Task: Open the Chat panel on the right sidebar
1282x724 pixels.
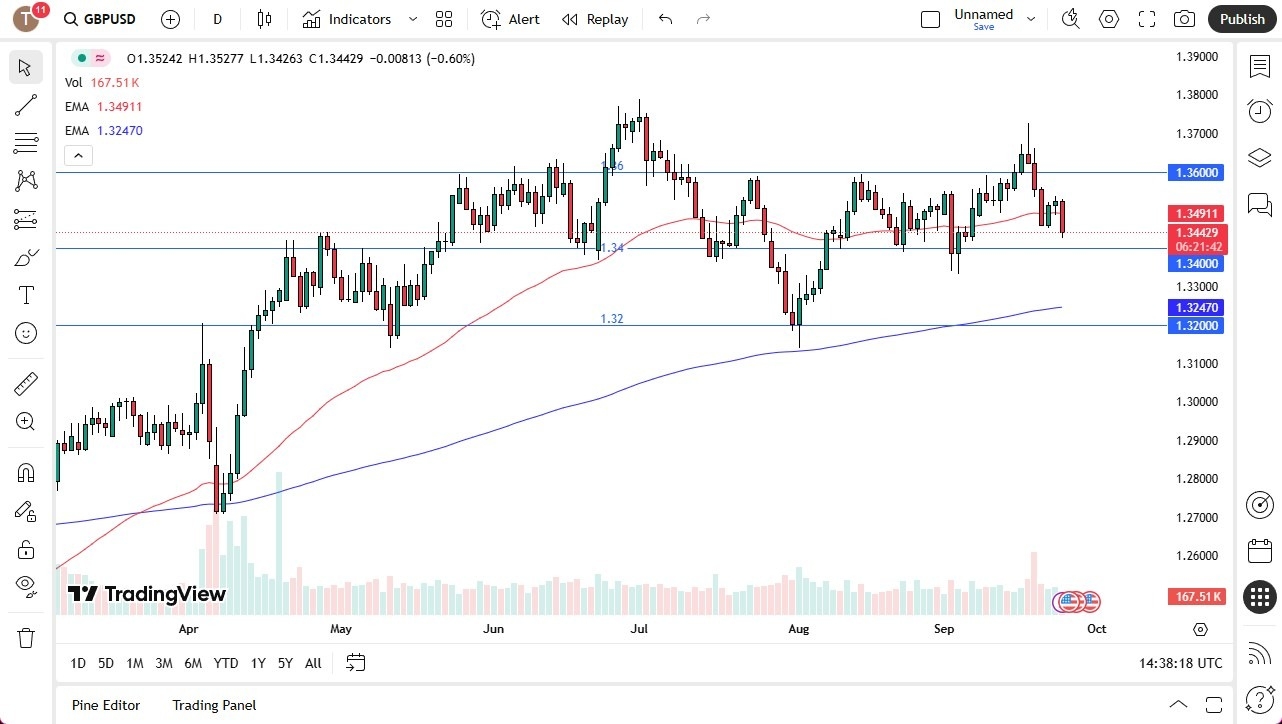Action: pos(1259,204)
